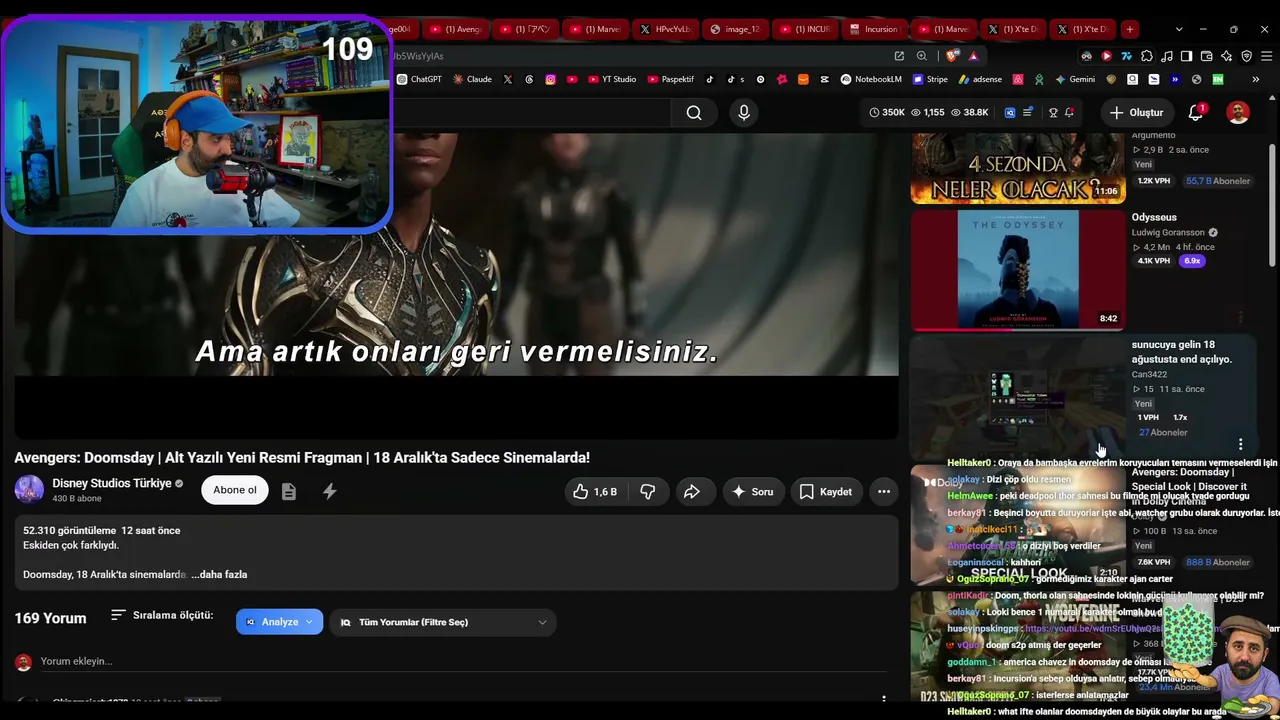Click the zoom magnifier in address bar
The width and height of the screenshot is (1280, 720).
pyautogui.click(x=921, y=56)
